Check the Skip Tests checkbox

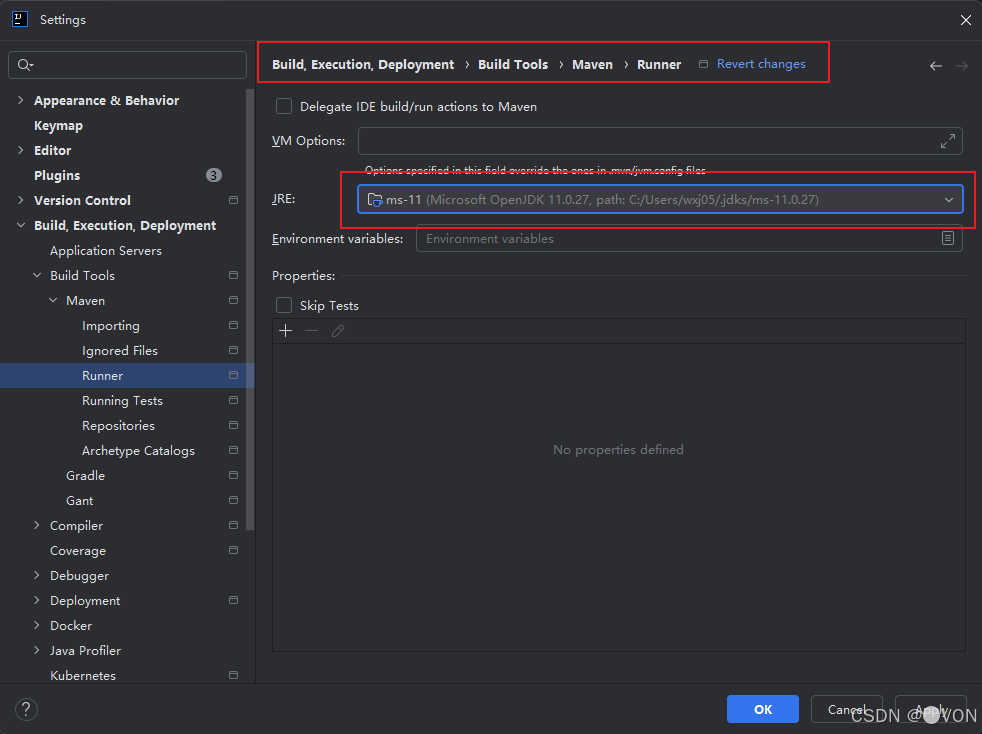(x=284, y=305)
